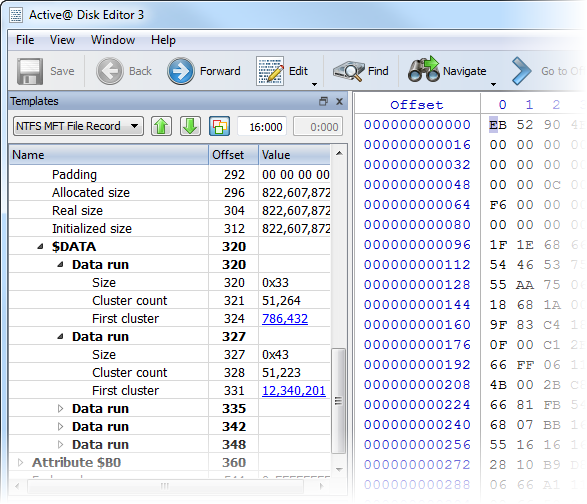Image resolution: width=587 pixels, height=504 pixels.
Task: Click the Save floppy disk icon
Action: [30, 71]
